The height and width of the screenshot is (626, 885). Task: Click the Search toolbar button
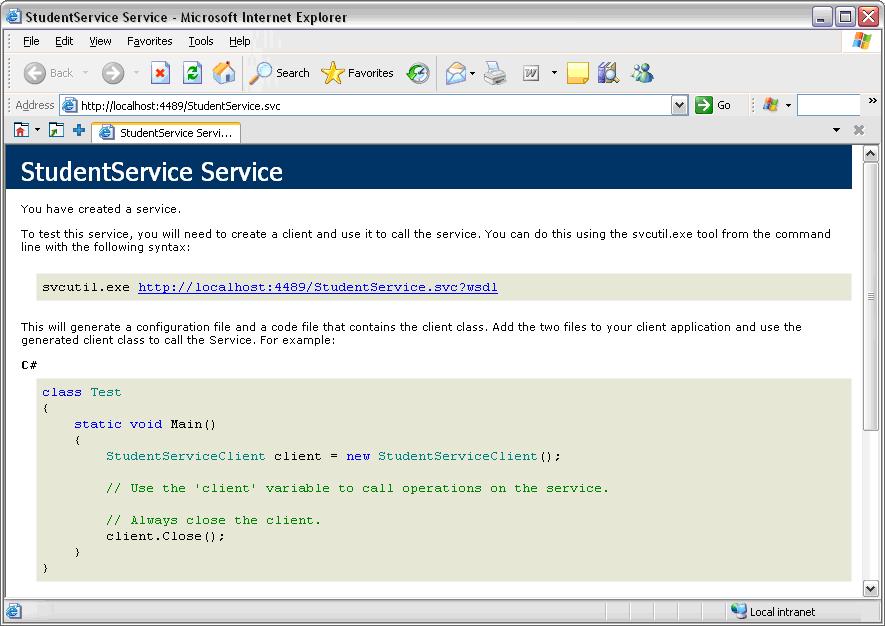(281, 73)
